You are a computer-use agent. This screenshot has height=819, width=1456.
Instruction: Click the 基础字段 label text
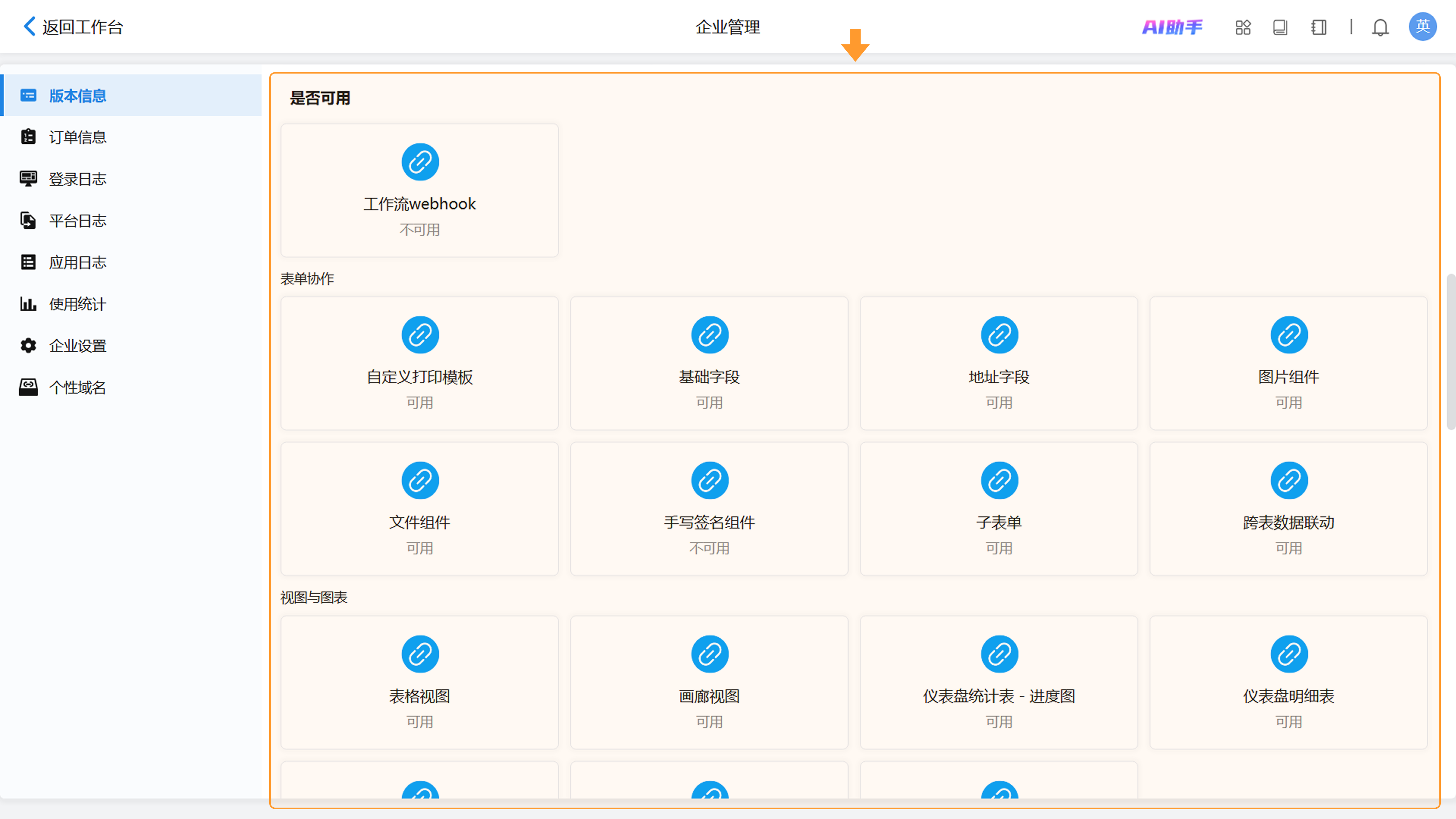[709, 377]
